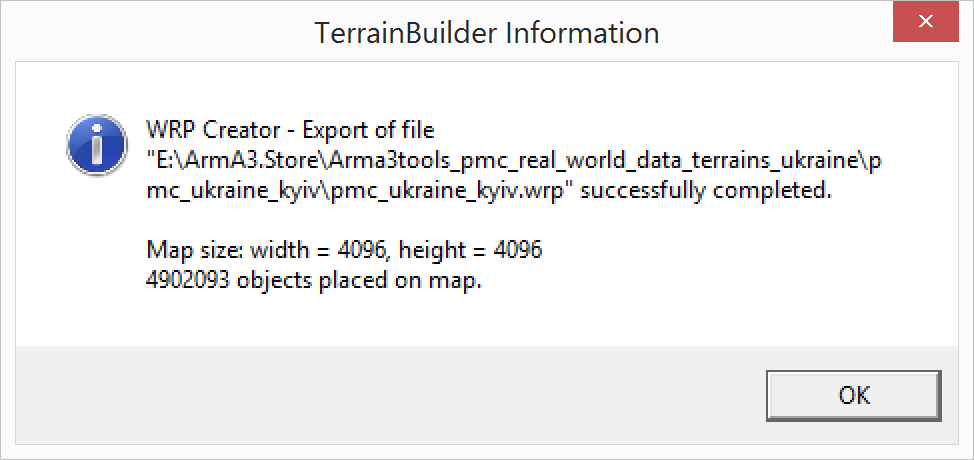Click the 'height = 4096' value
Viewport: 974px width, 460px height.
(471, 251)
